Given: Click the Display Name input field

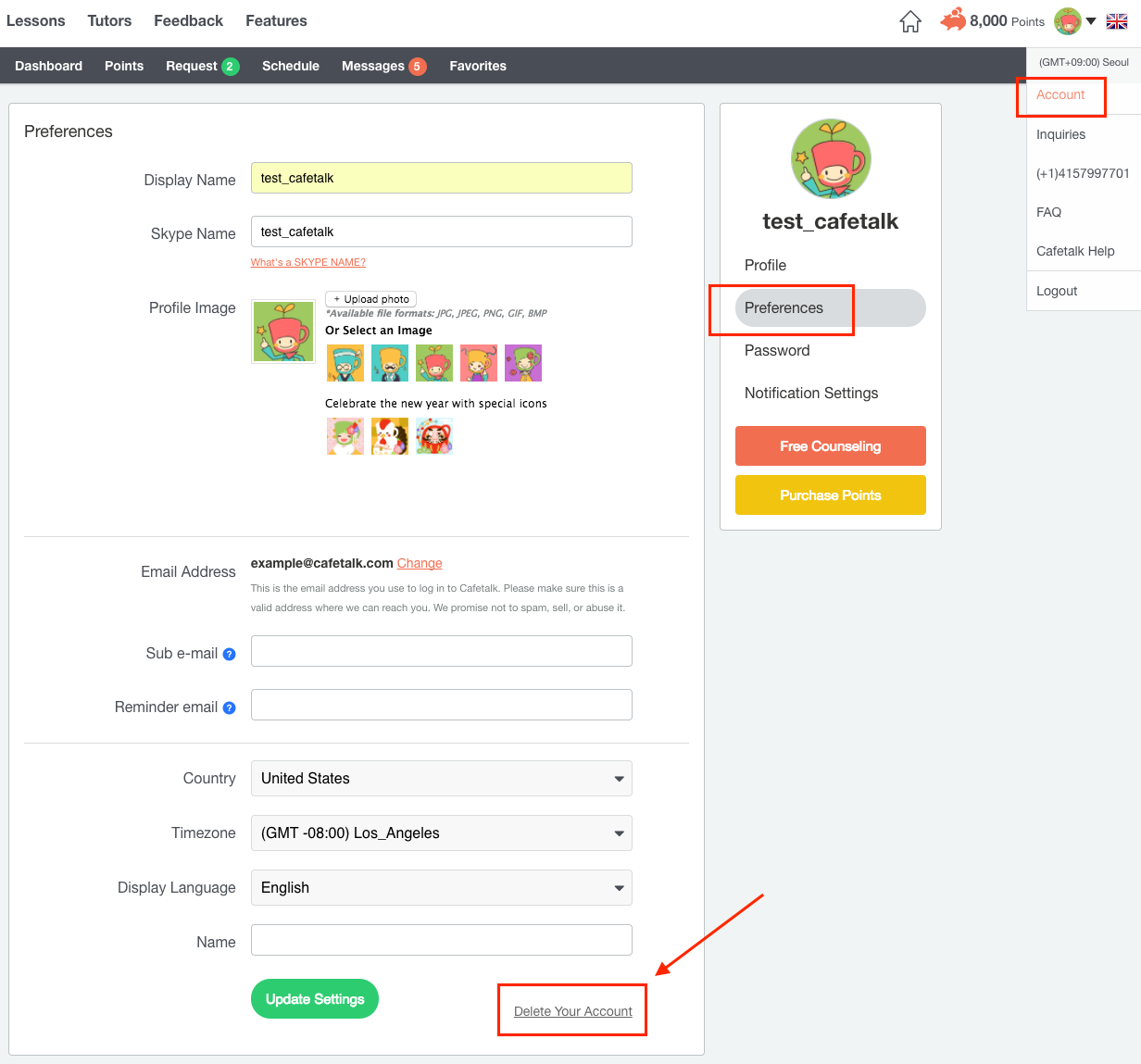Looking at the screenshot, I should (442, 178).
